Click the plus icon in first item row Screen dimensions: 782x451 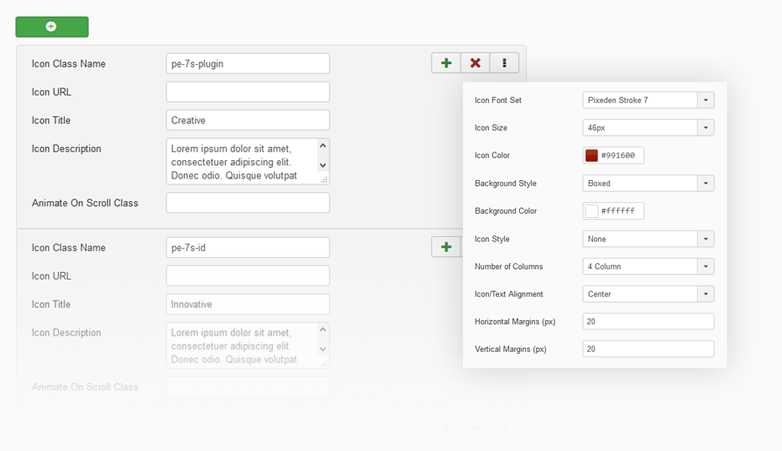(x=446, y=63)
